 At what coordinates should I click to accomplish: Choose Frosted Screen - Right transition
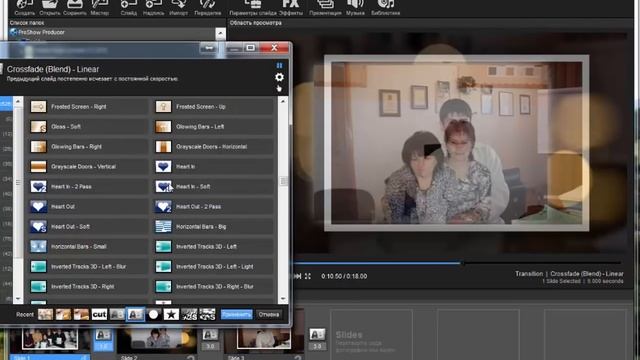coord(88,107)
